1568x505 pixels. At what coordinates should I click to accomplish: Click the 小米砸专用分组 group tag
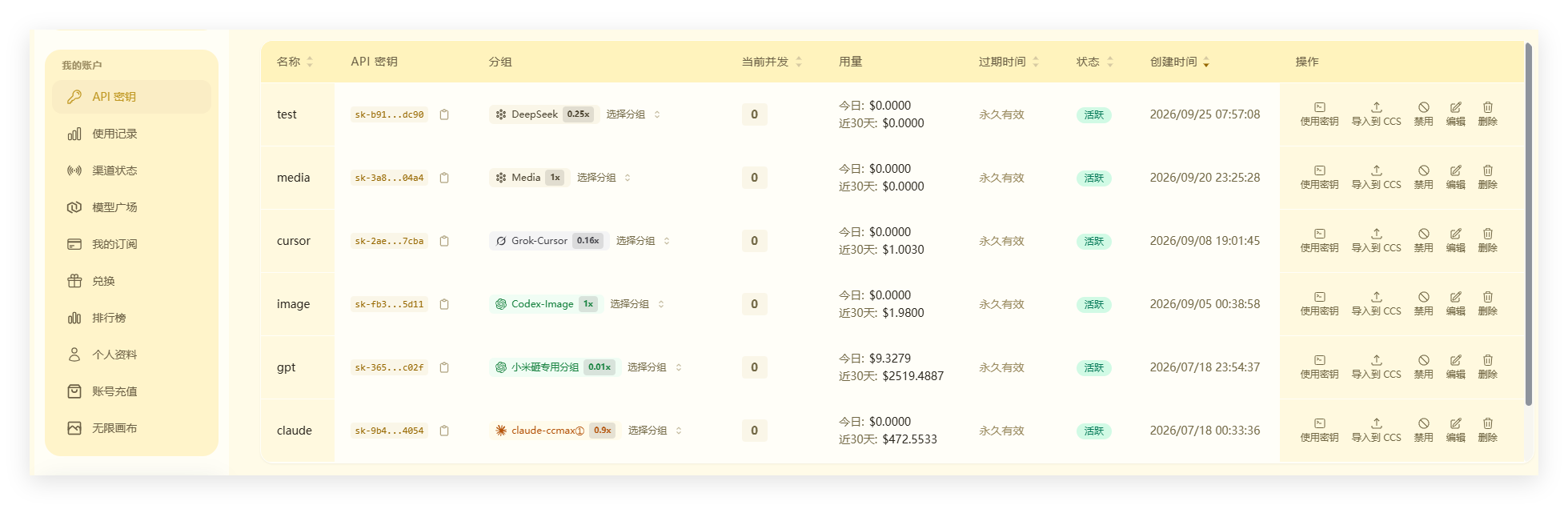click(x=555, y=367)
